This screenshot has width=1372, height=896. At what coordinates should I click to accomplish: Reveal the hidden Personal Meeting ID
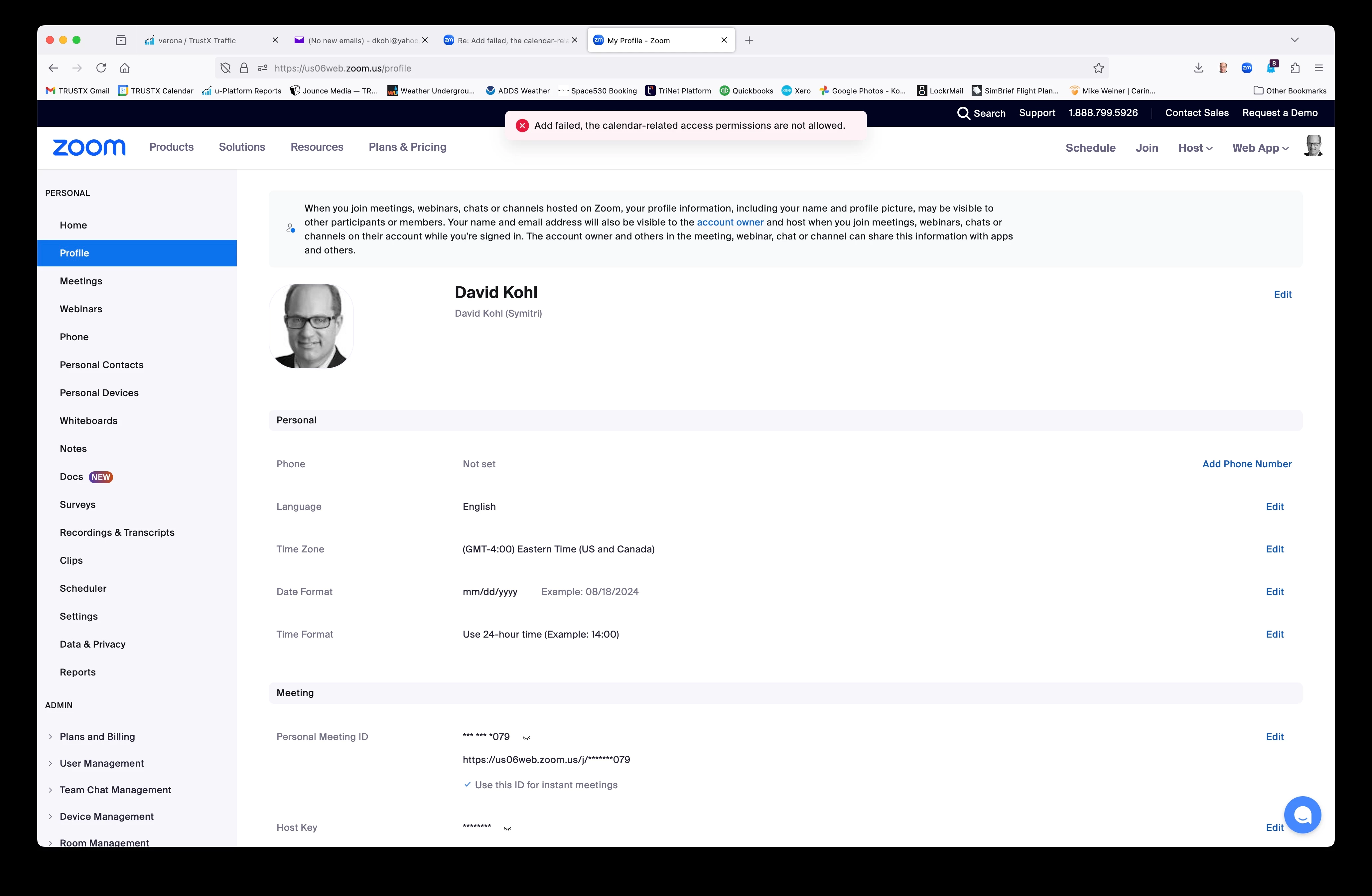tap(526, 737)
